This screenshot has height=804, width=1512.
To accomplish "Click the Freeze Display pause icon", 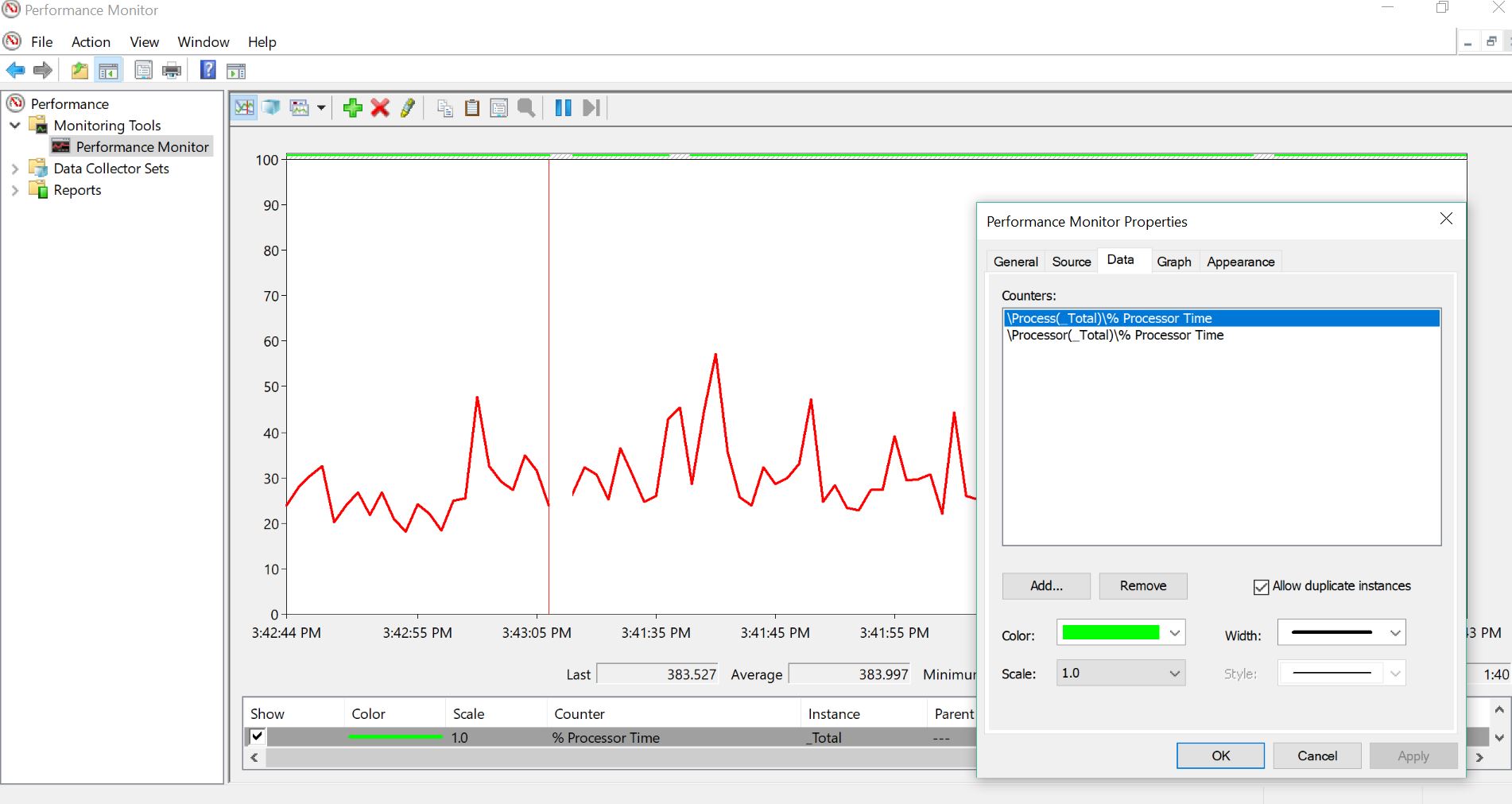I will [563, 108].
